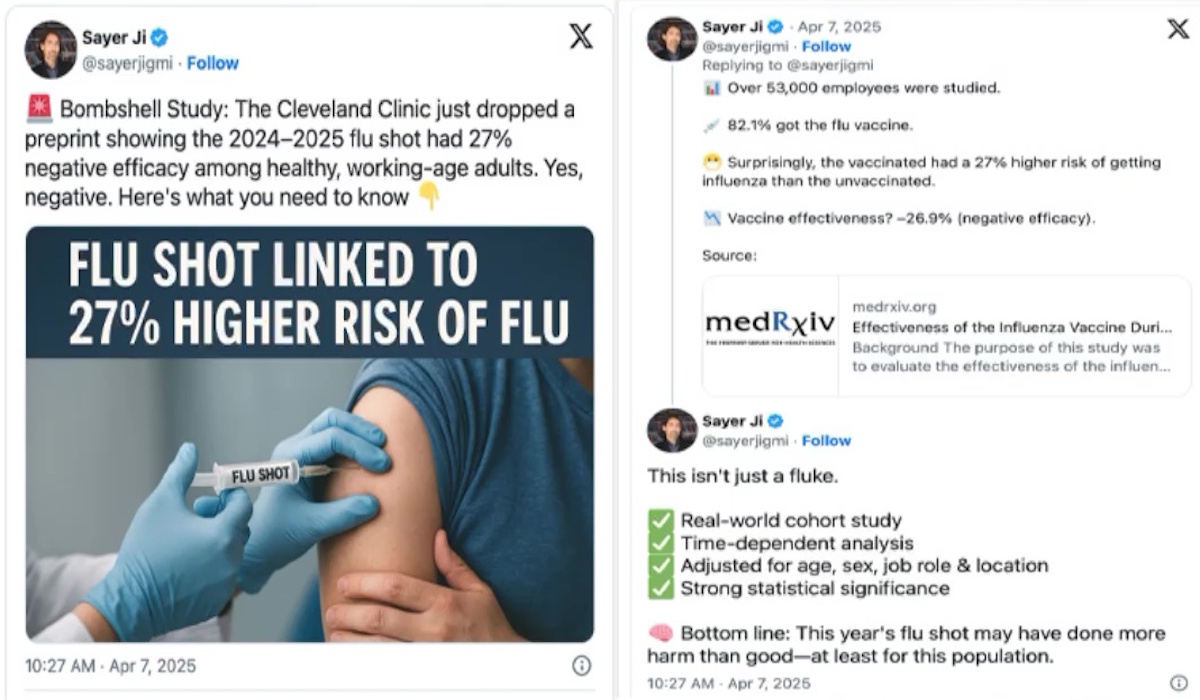Image resolution: width=1200 pixels, height=700 pixels.
Task: Open the flu shot image in tweet
Action: (309, 434)
